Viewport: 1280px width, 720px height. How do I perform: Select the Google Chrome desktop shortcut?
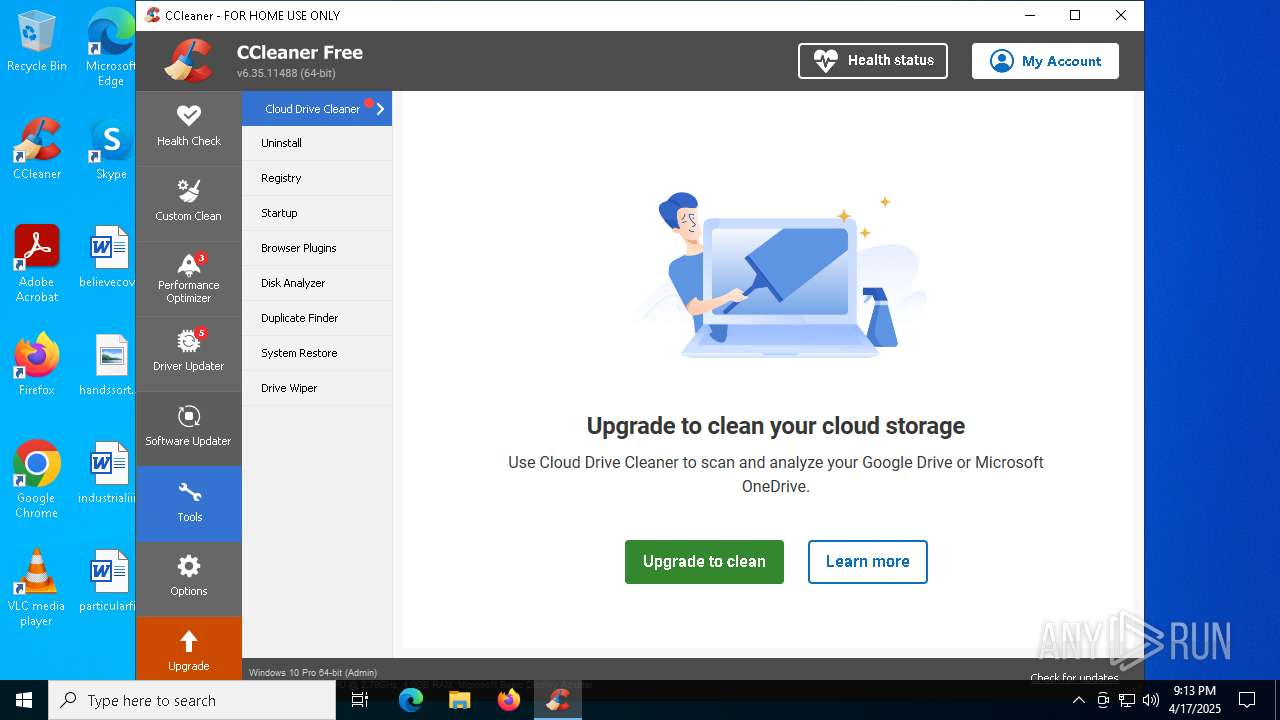point(37,479)
